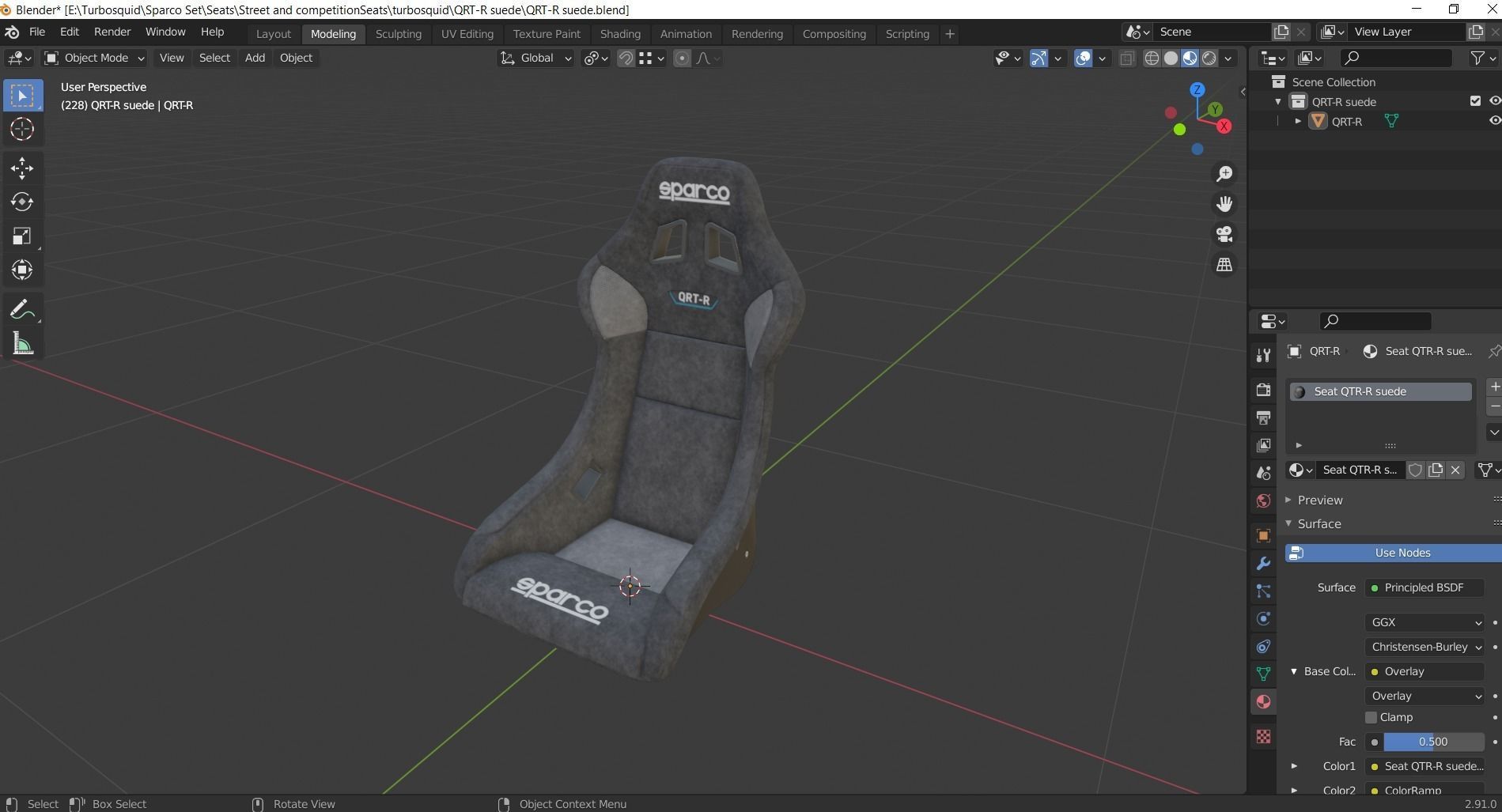Toggle proportional editing button

(x=682, y=58)
